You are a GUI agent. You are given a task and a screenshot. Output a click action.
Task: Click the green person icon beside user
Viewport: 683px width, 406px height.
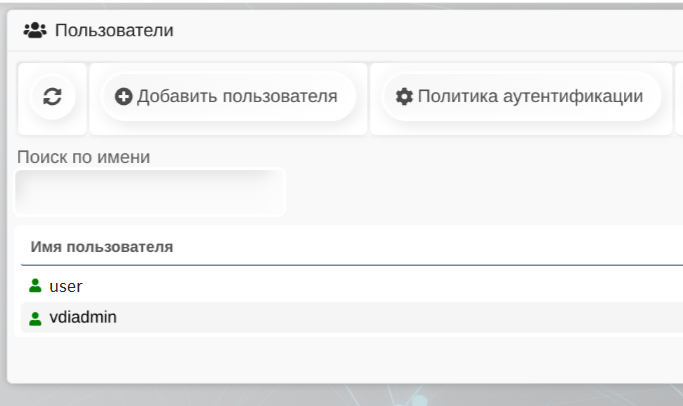pos(36,286)
